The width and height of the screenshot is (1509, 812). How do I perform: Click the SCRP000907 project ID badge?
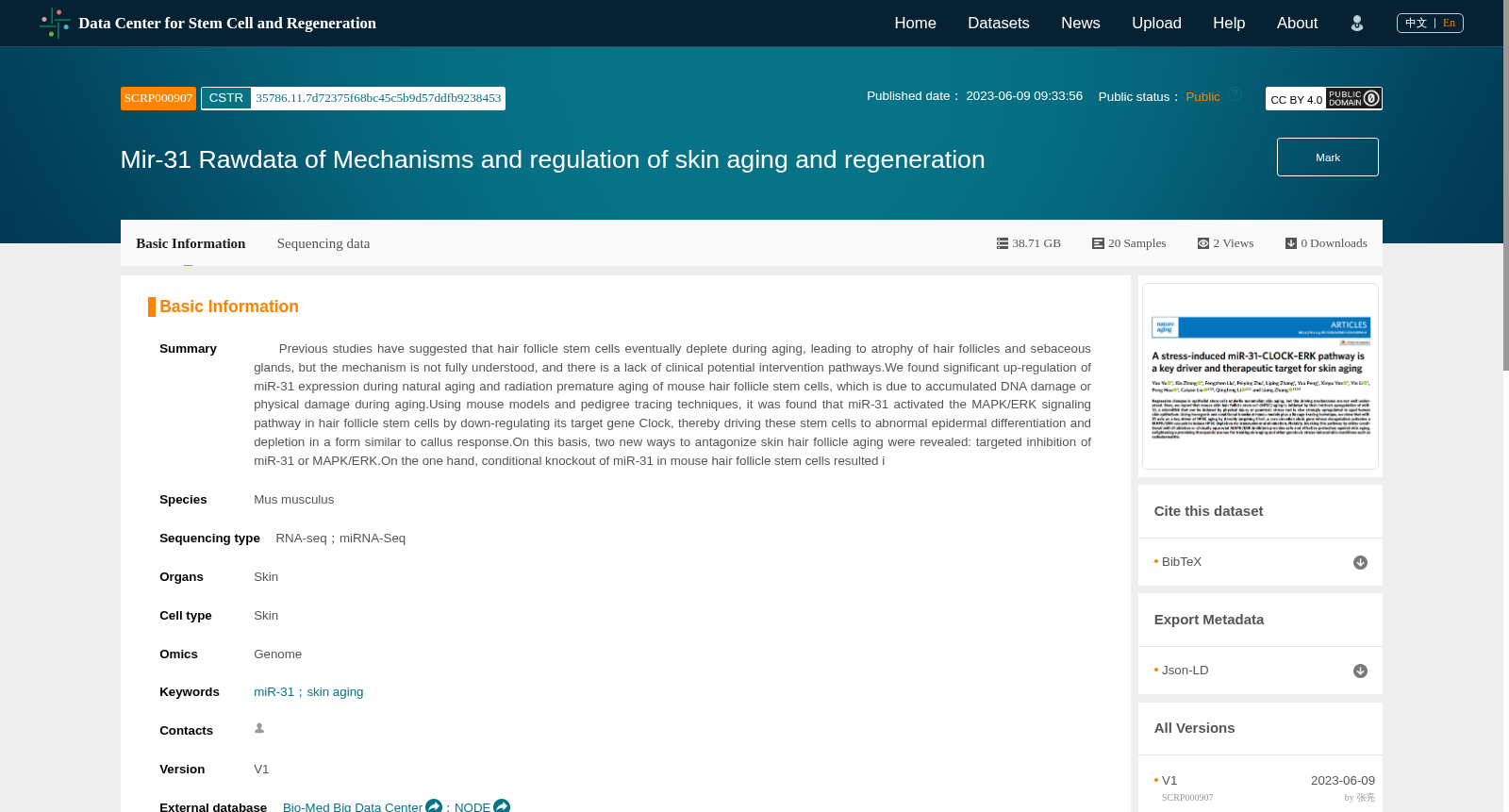(x=158, y=98)
